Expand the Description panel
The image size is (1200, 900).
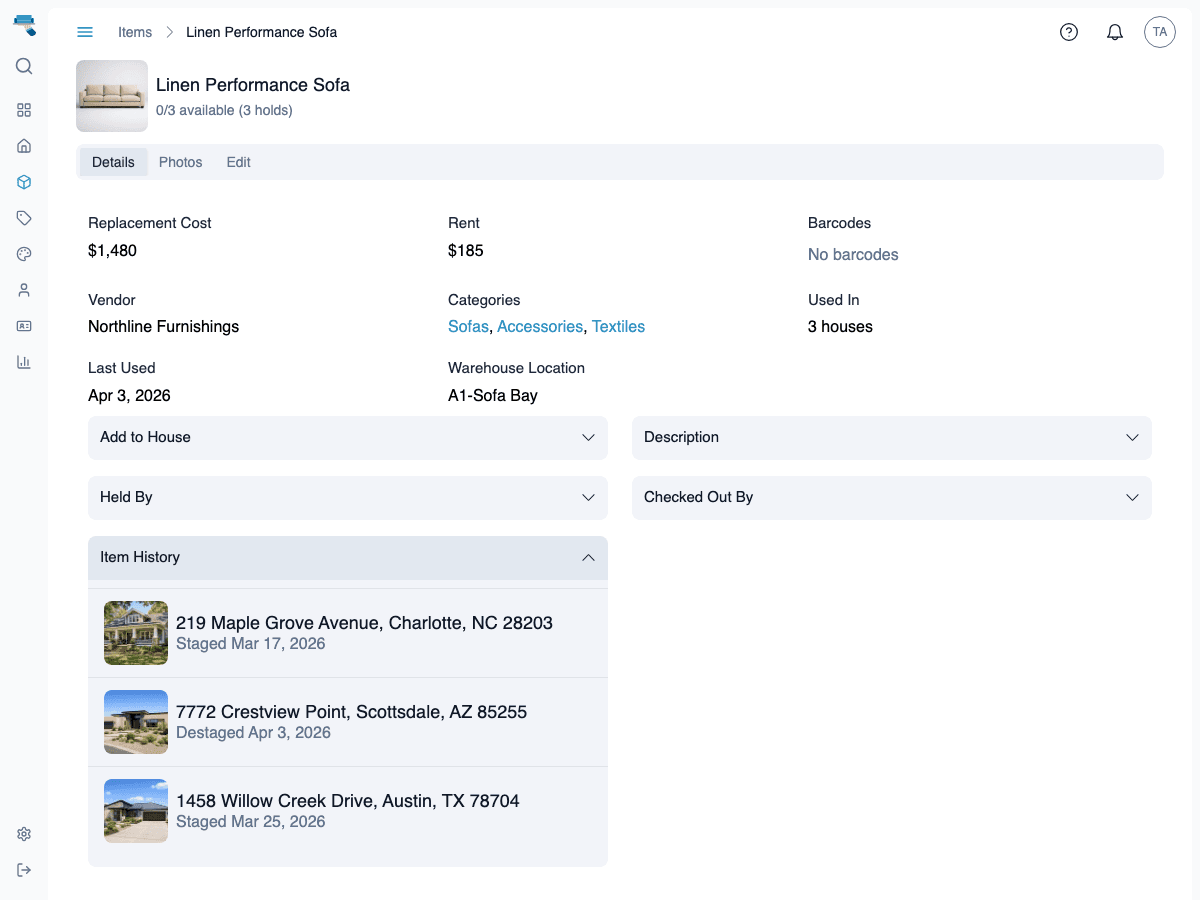(891, 437)
